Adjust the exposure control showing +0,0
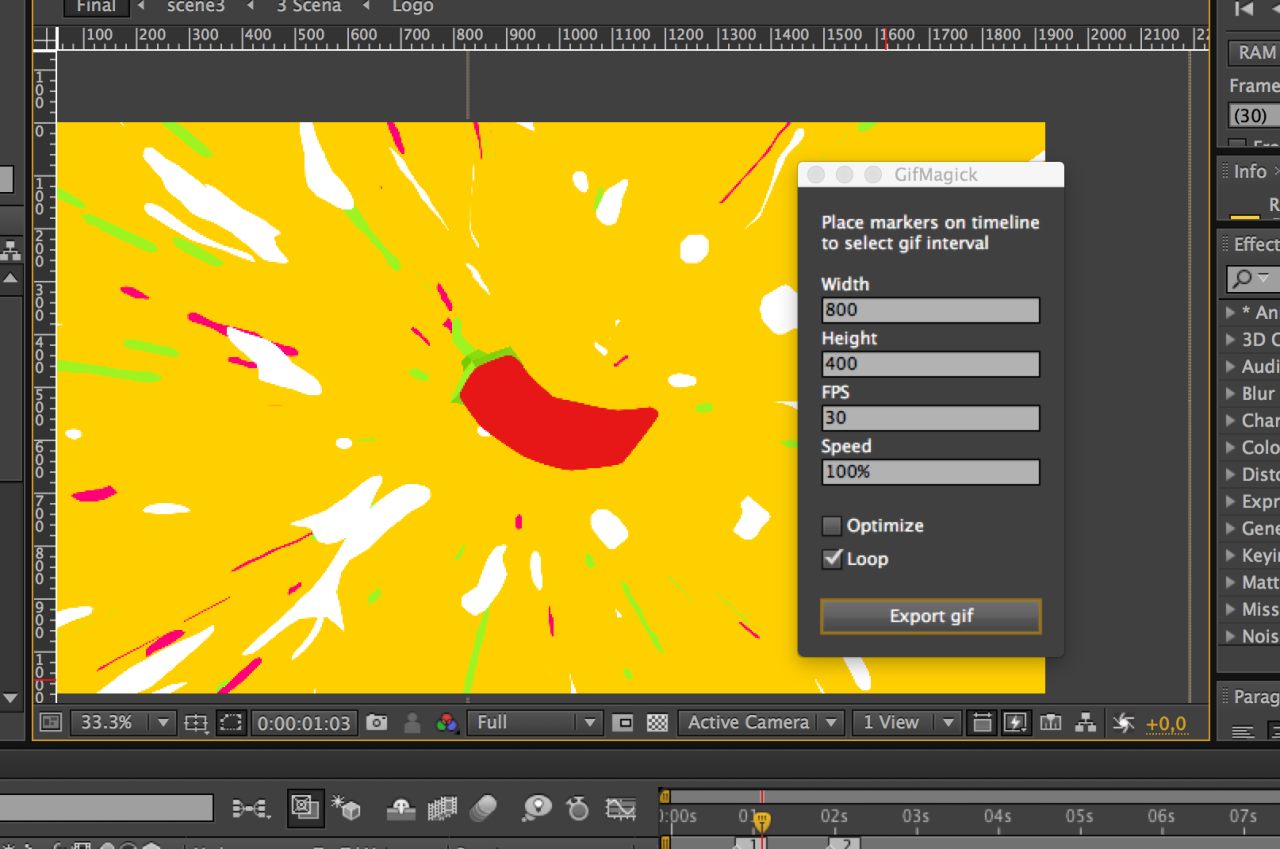Viewport: 1280px width, 849px height. pyautogui.click(x=1165, y=722)
